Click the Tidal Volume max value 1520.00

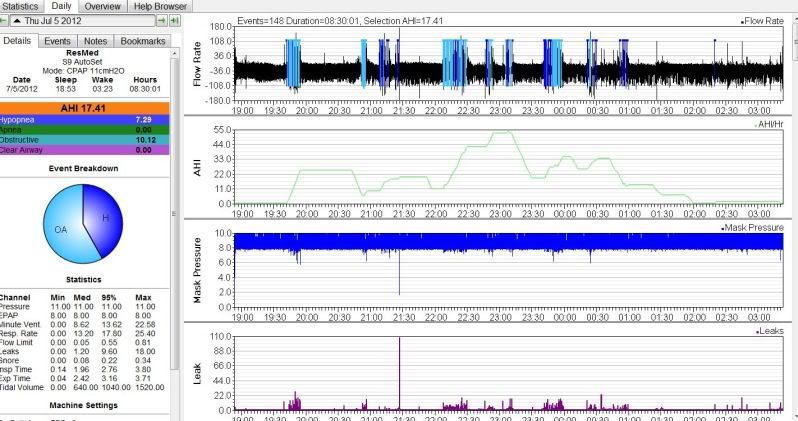pos(150,387)
